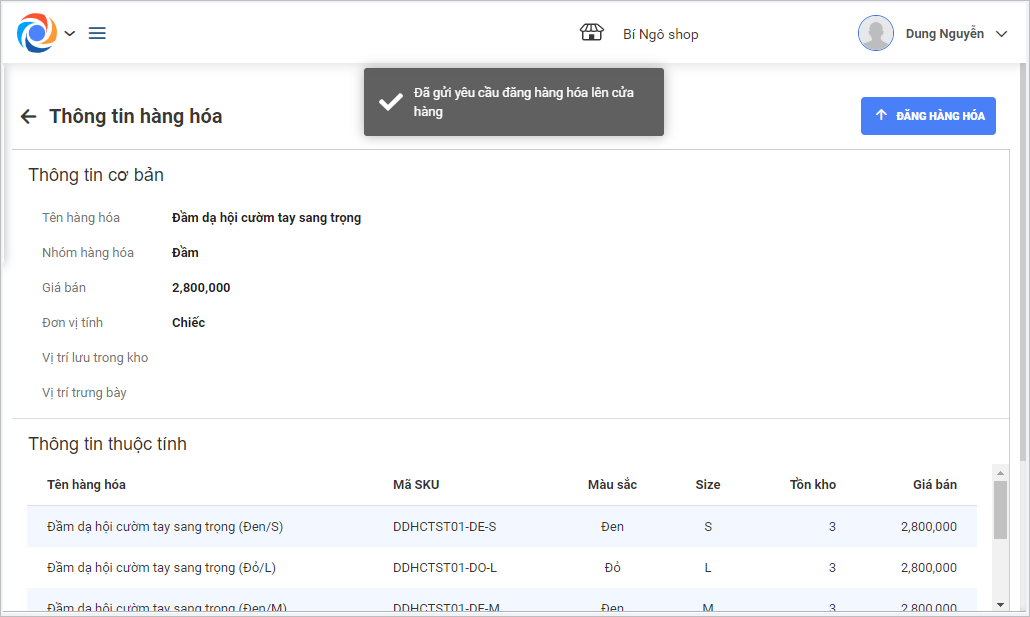Click the toast message about gửi yêu cầu
The height and width of the screenshot is (617, 1030).
pos(524,102)
